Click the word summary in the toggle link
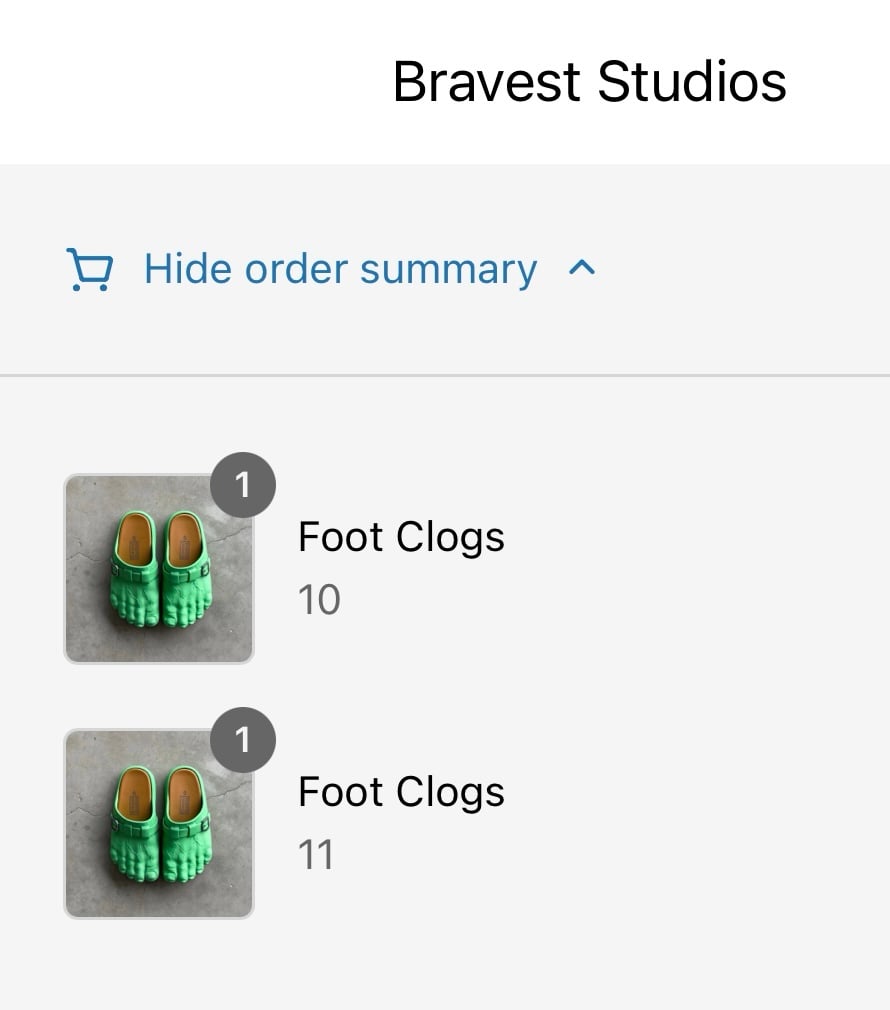 [x=448, y=271]
